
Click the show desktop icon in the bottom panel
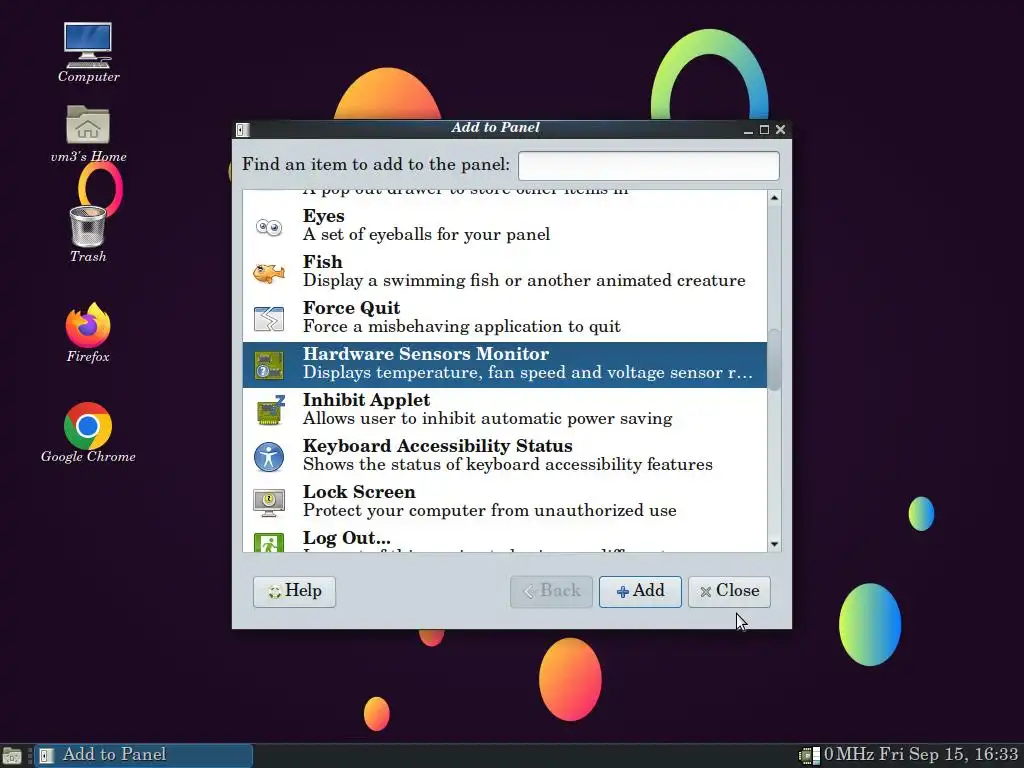[12, 756]
